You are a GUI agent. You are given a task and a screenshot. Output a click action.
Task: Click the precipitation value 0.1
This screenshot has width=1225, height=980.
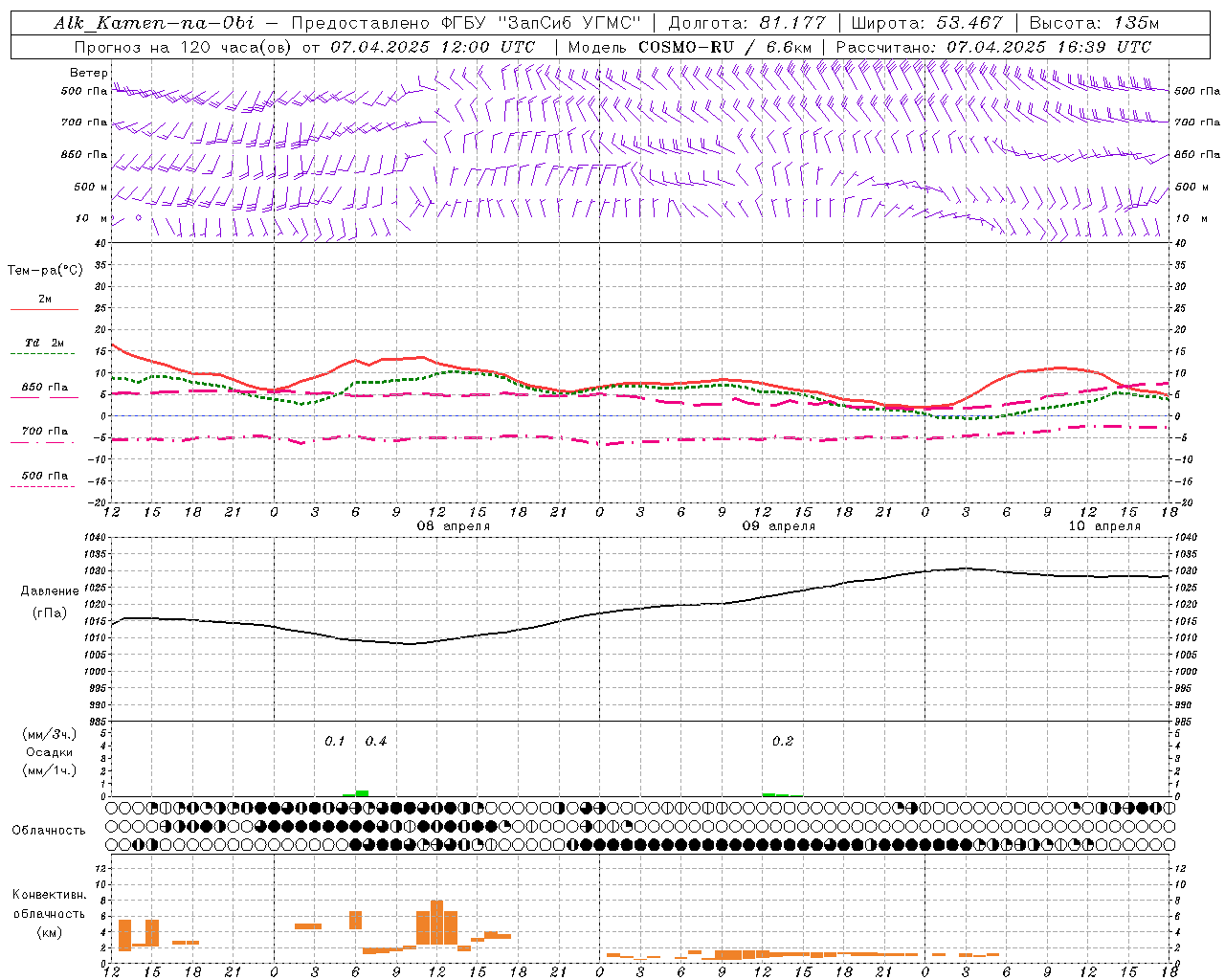pos(335,742)
